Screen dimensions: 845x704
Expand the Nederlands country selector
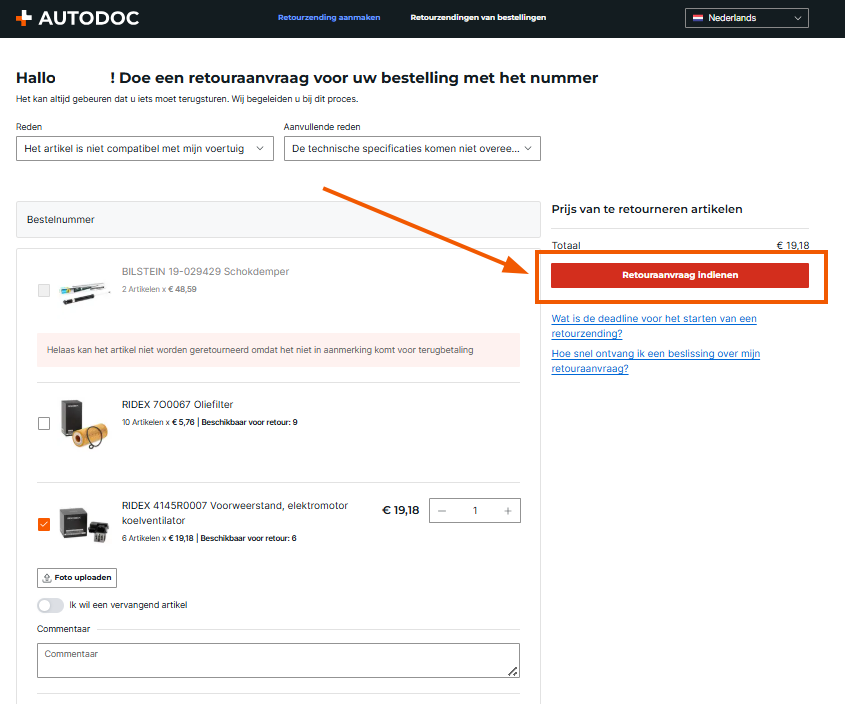[x=746, y=18]
